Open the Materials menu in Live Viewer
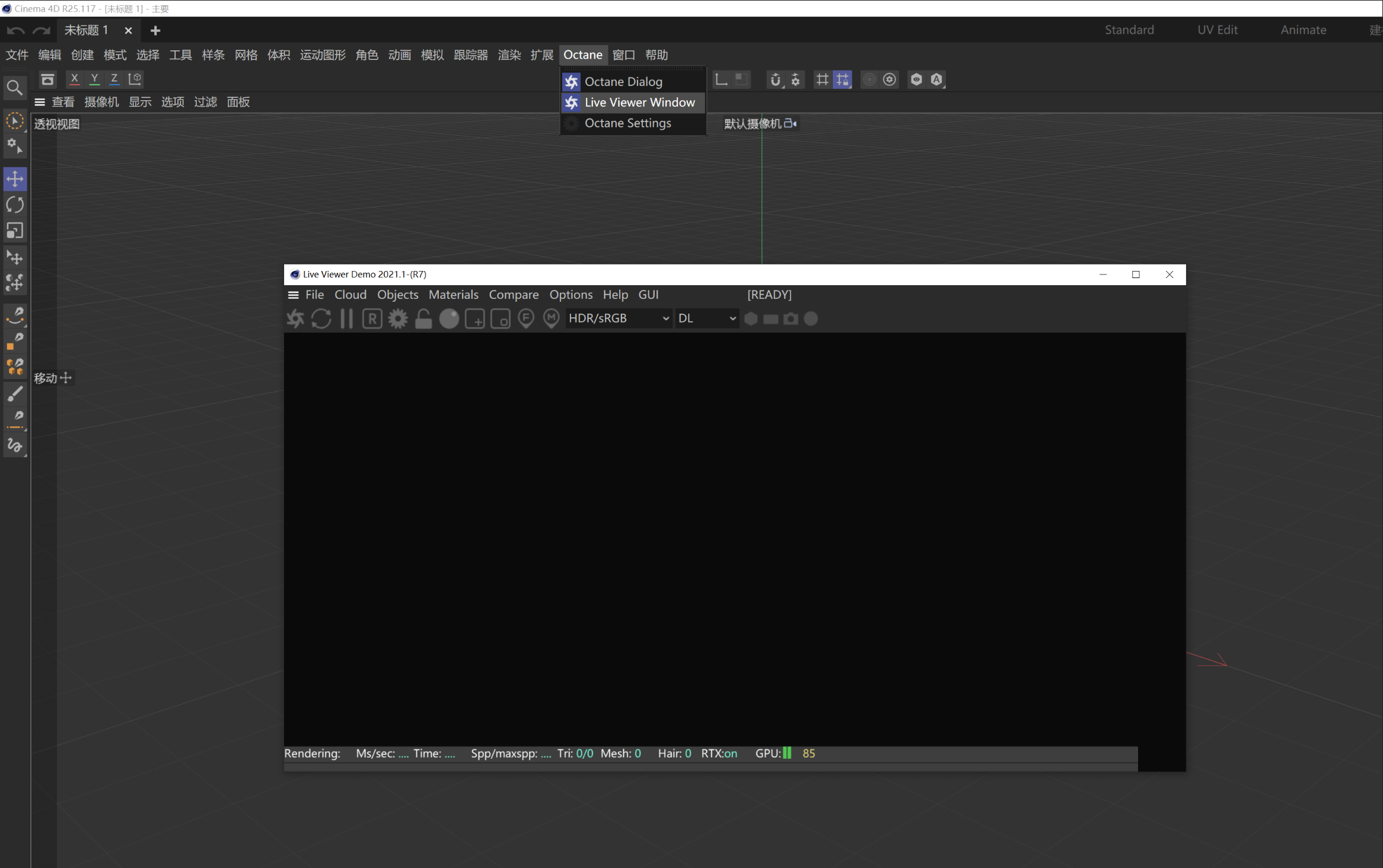Image resolution: width=1383 pixels, height=868 pixels. [453, 295]
